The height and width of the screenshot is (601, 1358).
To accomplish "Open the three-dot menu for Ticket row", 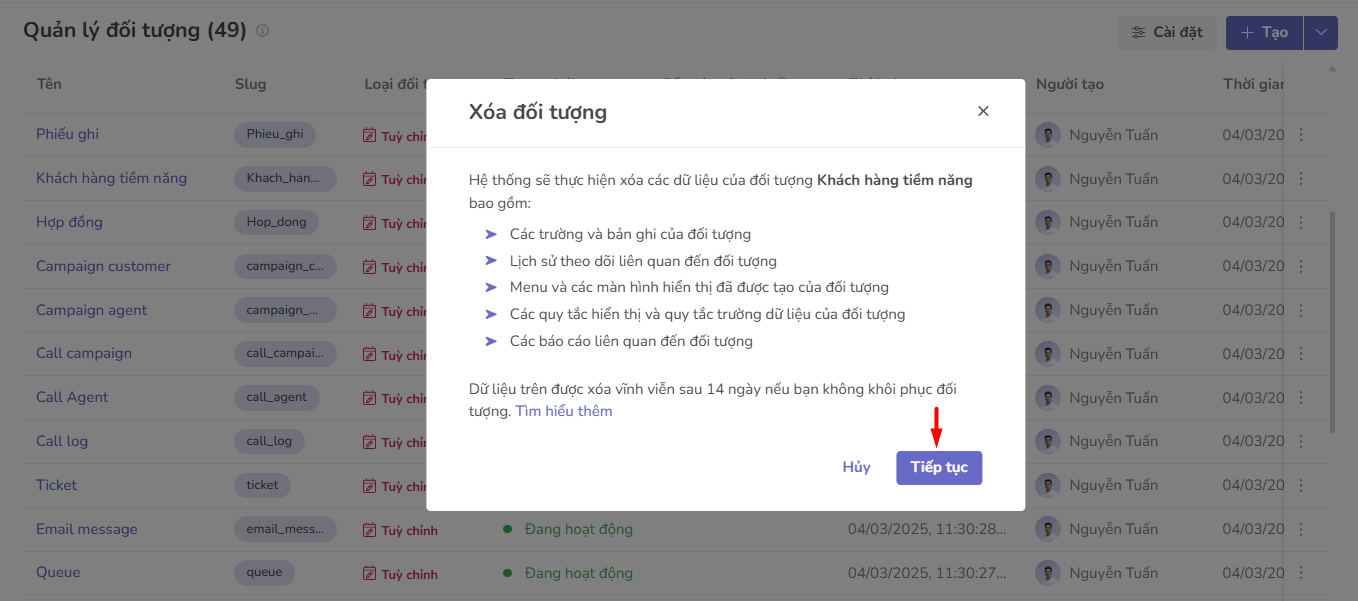I will click(x=1301, y=485).
